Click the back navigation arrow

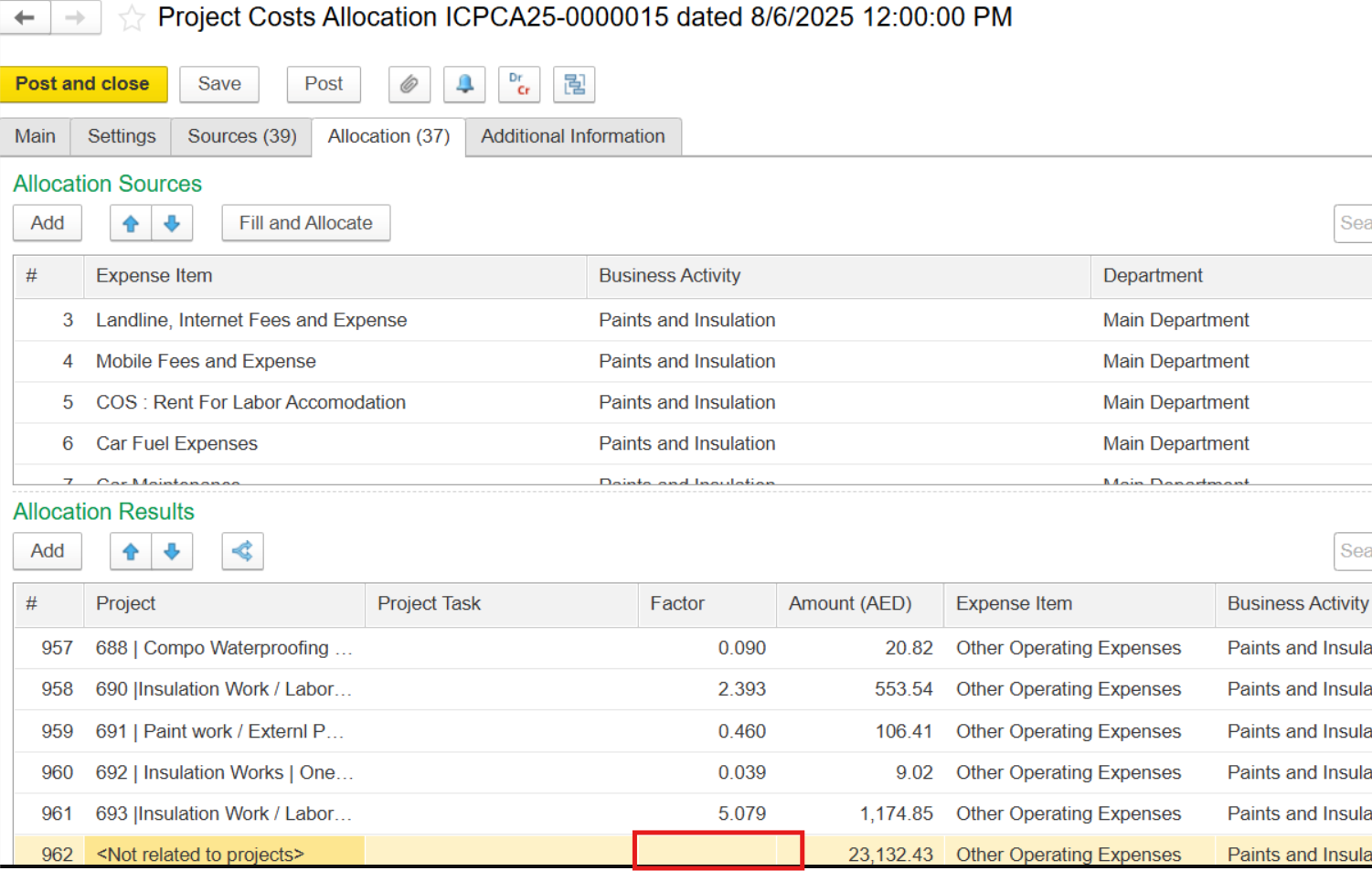point(25,17)
